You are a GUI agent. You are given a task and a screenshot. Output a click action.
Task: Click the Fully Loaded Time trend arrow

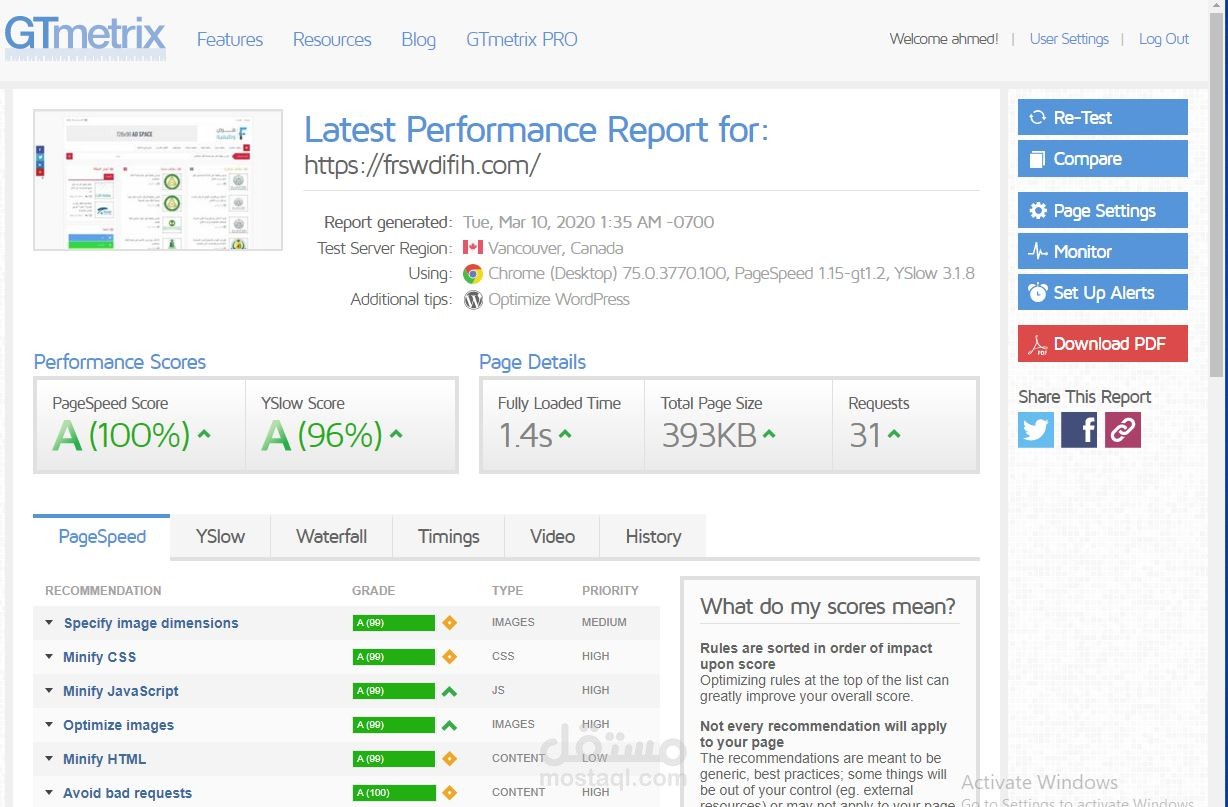565,435
